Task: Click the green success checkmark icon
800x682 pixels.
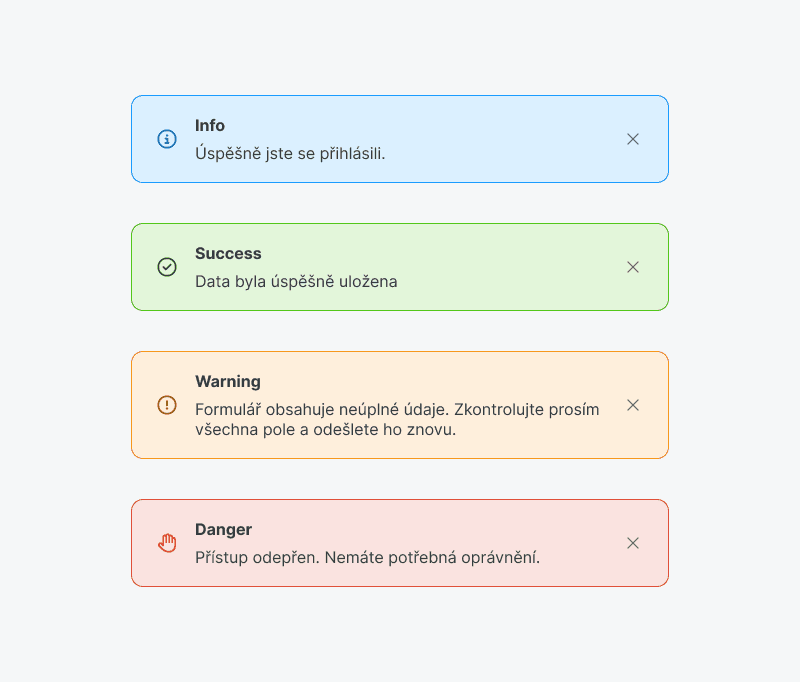Action: point(167,267)
